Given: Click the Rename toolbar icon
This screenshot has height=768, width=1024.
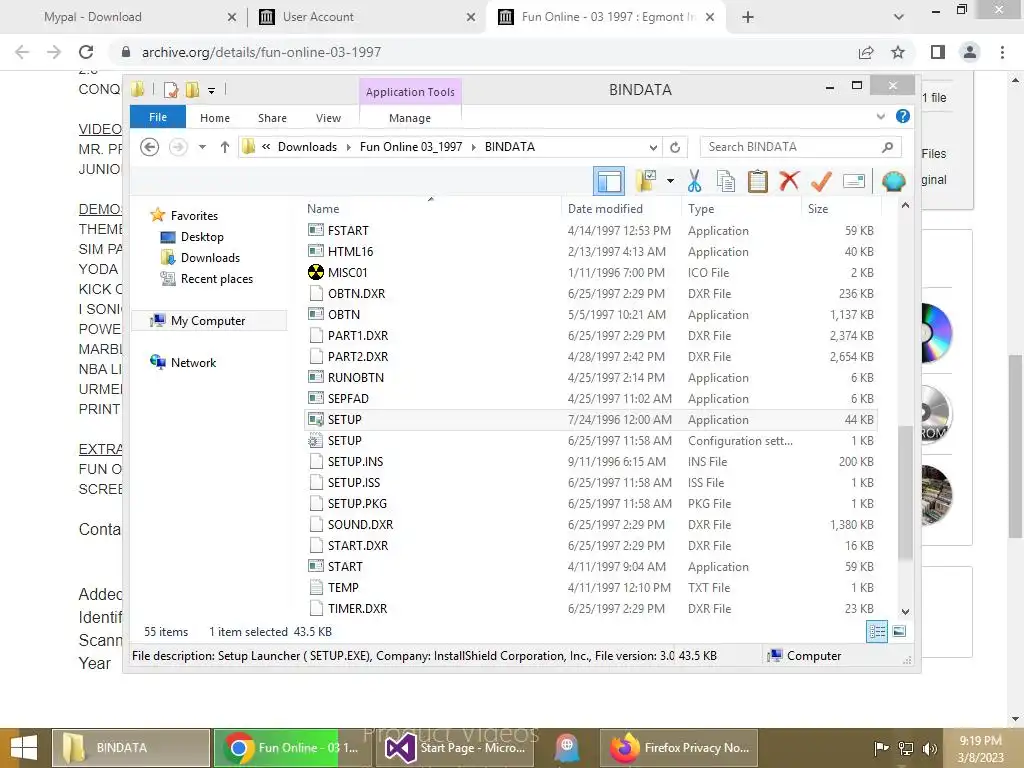Looking at the screenshot, I should [854, 181].
